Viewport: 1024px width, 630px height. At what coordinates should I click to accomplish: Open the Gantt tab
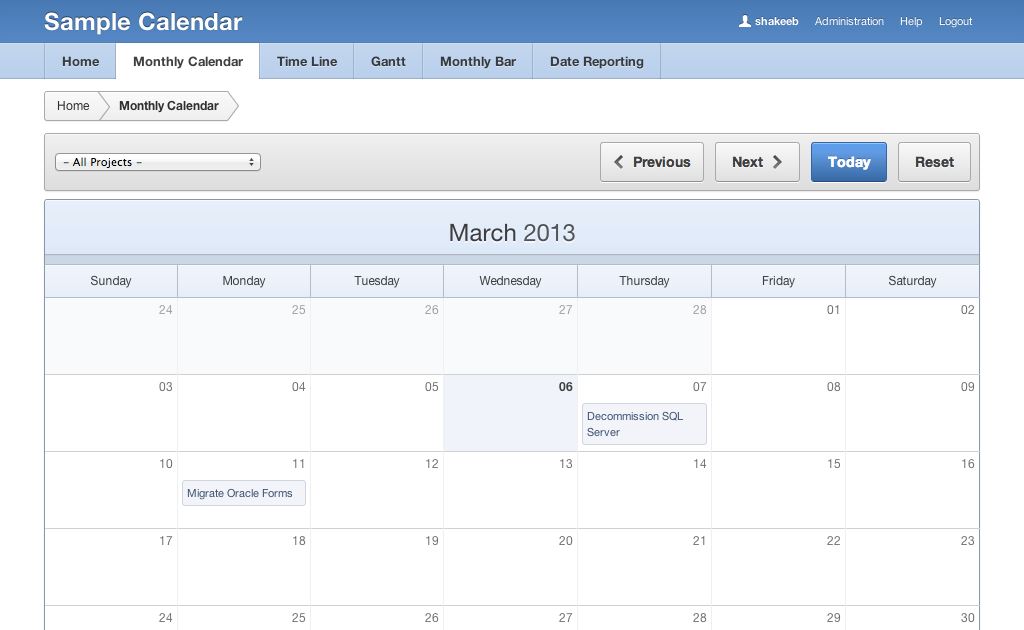click(x=388, y=61)
